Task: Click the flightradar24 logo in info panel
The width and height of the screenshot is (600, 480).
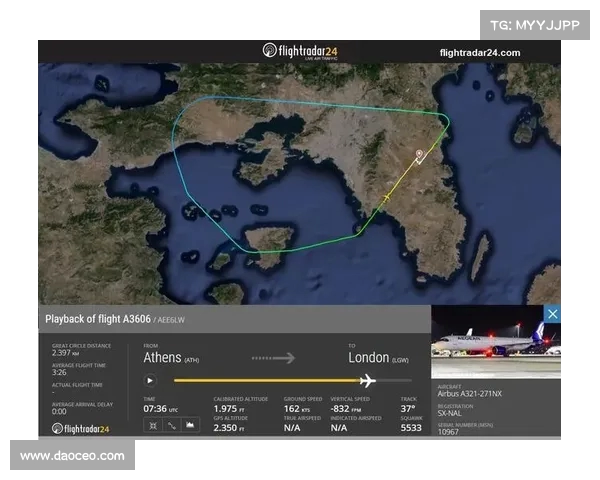Action: coord(81,429)
